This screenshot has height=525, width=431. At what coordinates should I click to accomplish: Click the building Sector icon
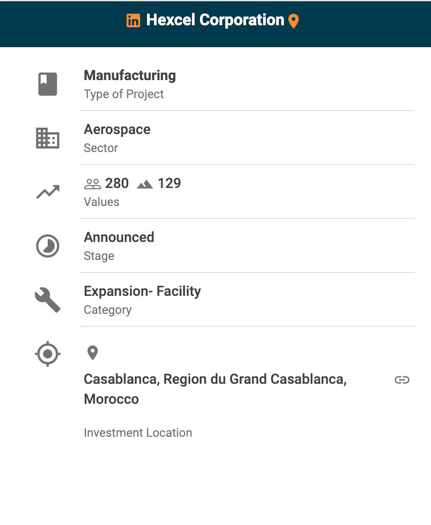click(x=48, y=138)
